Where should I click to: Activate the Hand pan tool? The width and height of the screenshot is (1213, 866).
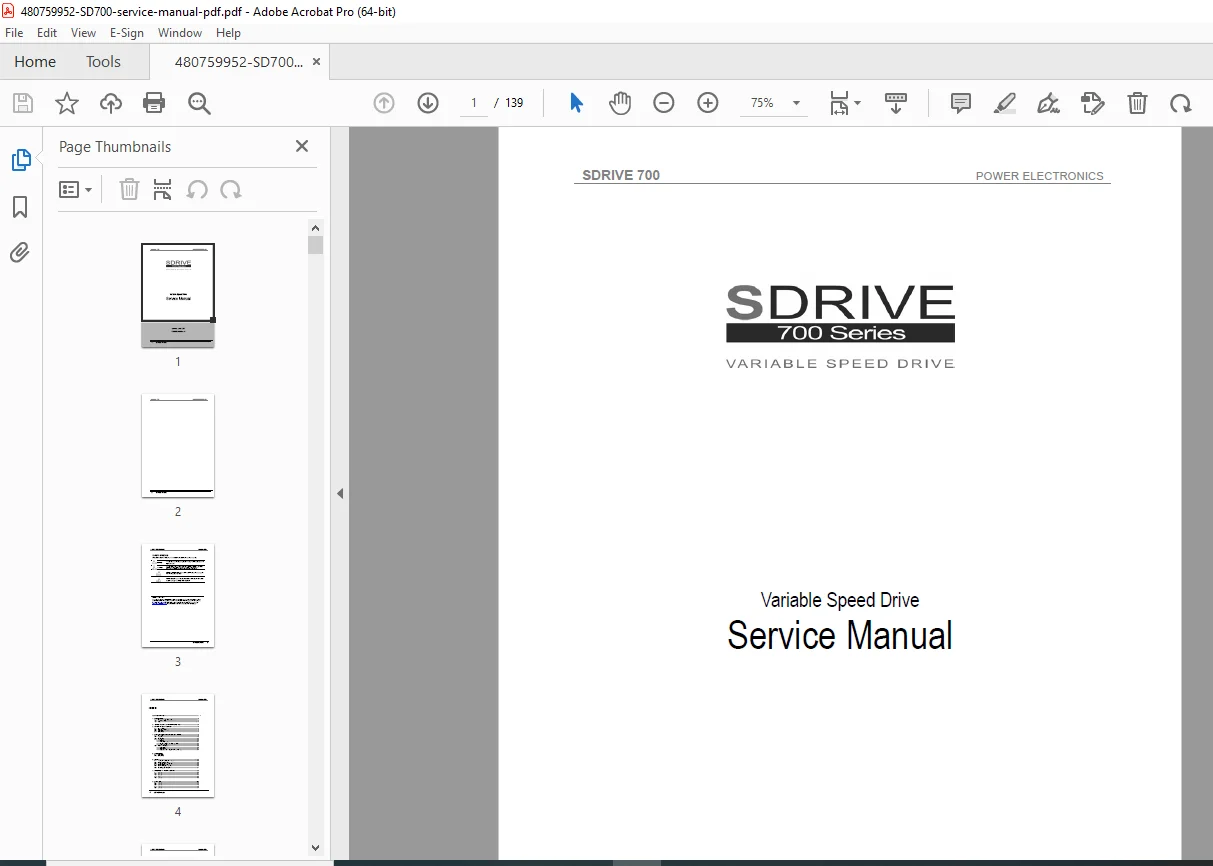coord(620,103)
